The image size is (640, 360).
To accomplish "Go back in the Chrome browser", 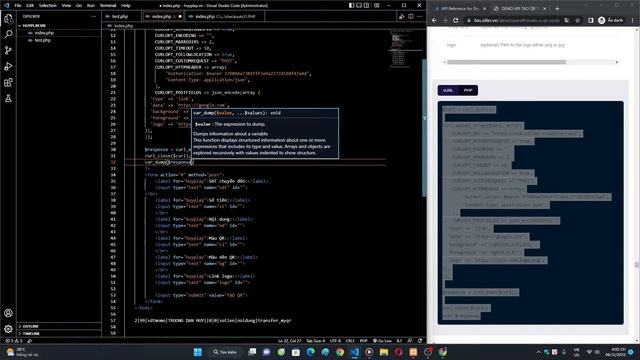I will 434,20.
